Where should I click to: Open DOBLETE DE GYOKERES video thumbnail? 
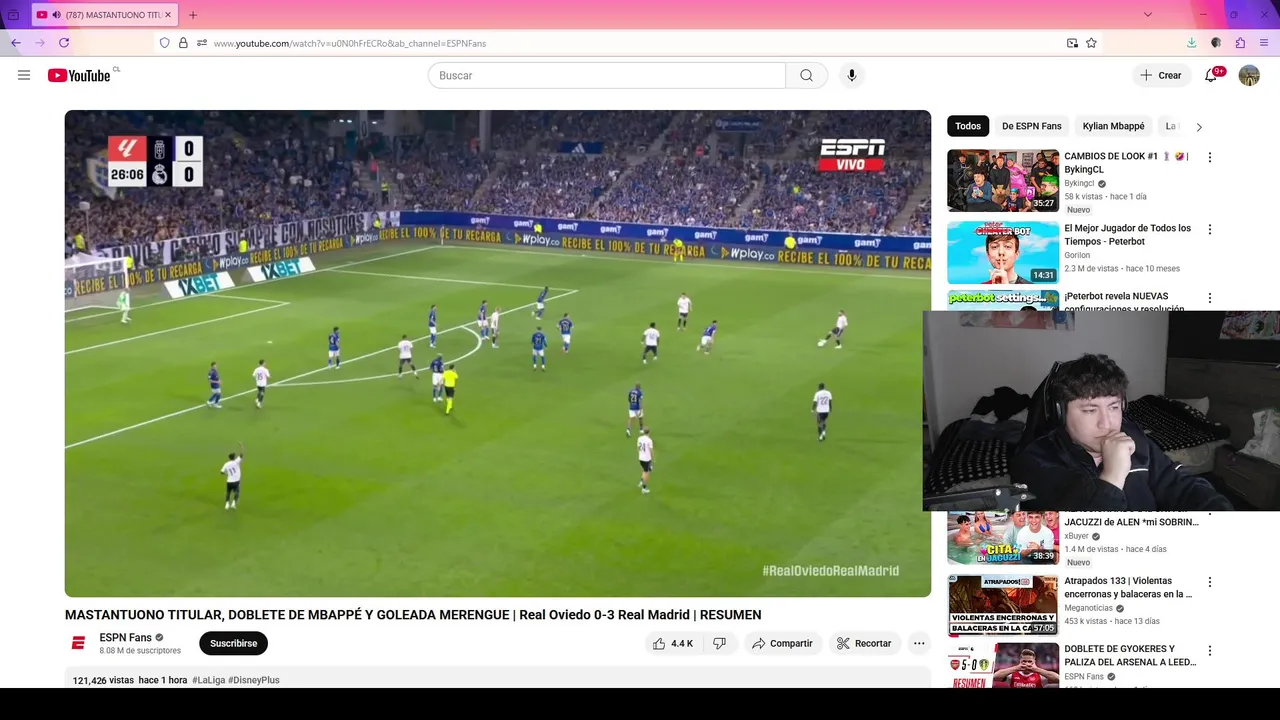click(x=1003, y=665)
